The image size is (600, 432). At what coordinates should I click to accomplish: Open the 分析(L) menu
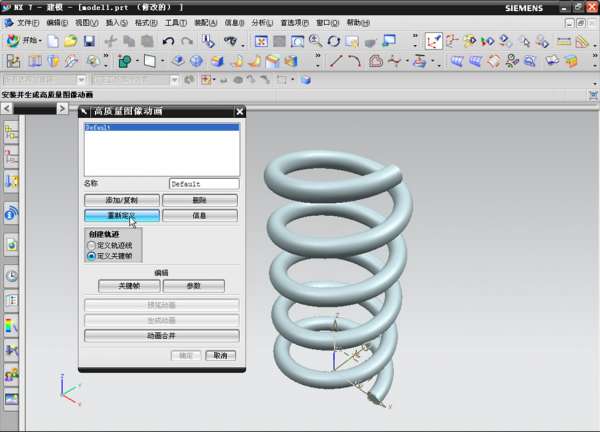tap(261, 22)
